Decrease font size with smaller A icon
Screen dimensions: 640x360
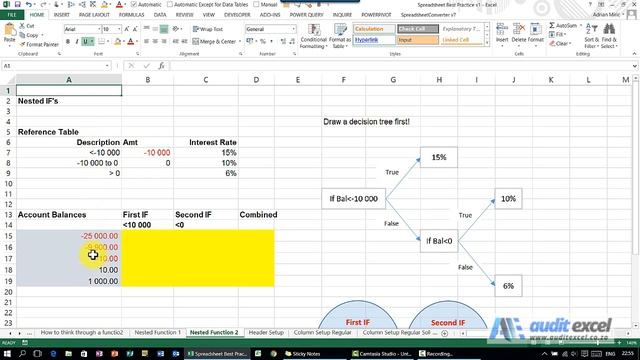click(x=135, y=29)
